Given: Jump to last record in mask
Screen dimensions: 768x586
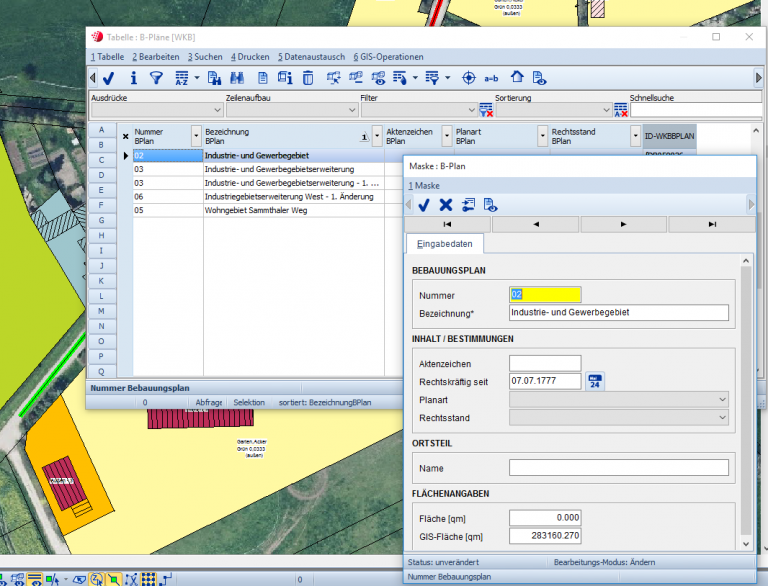Looking at the screenshot, I should 712,224.
